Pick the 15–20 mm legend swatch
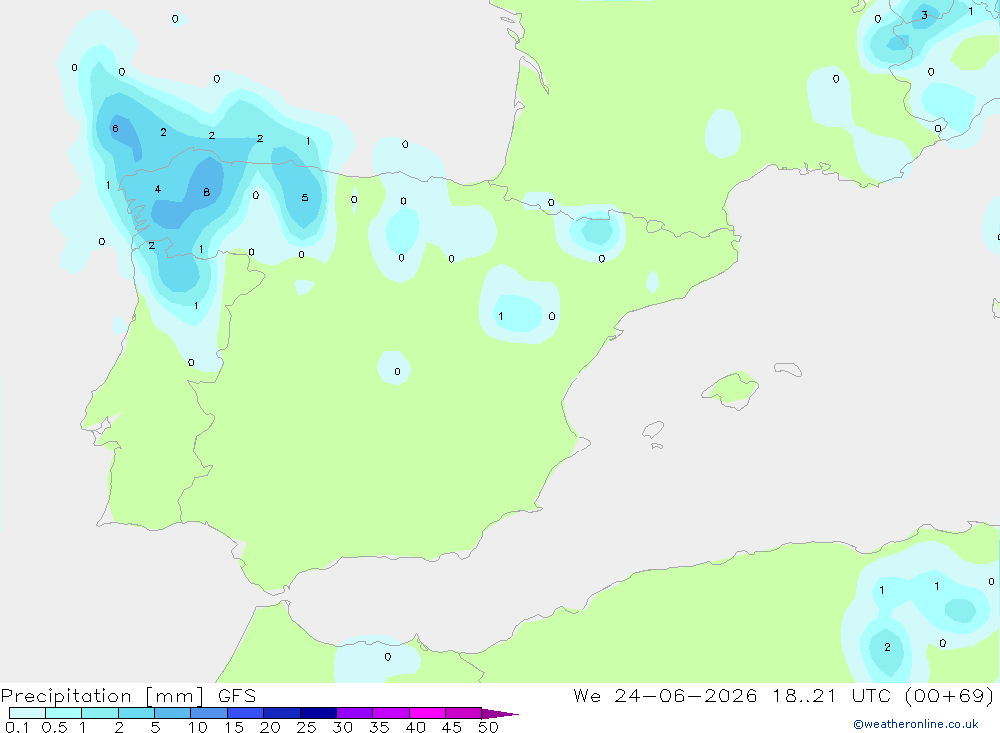Image resolution: width=1000 pixels, height=733 pixels. coord(245,713)
